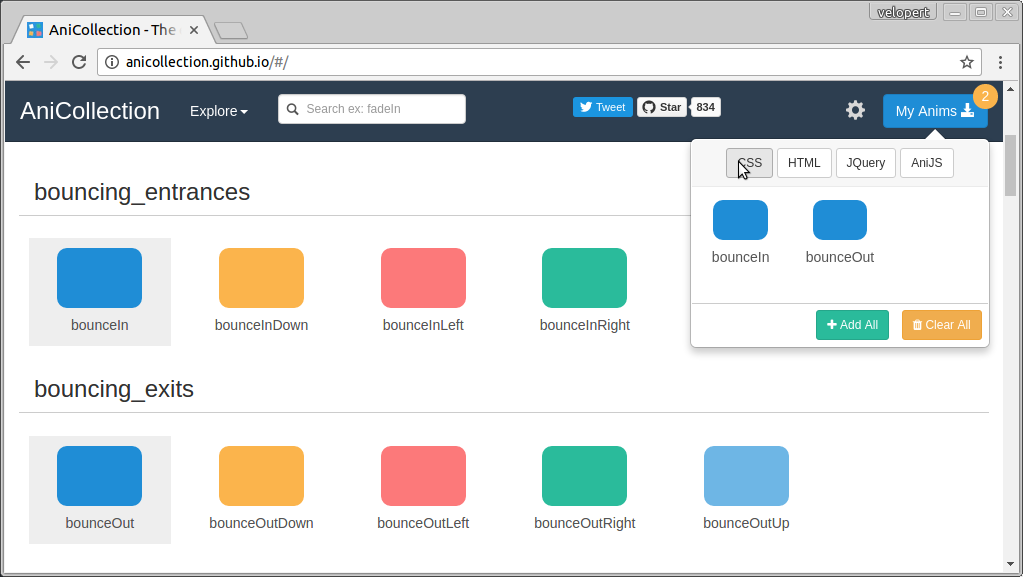Open the settings gear icon
Viewport: 1023px width, 577px height.
pos(855,110)
